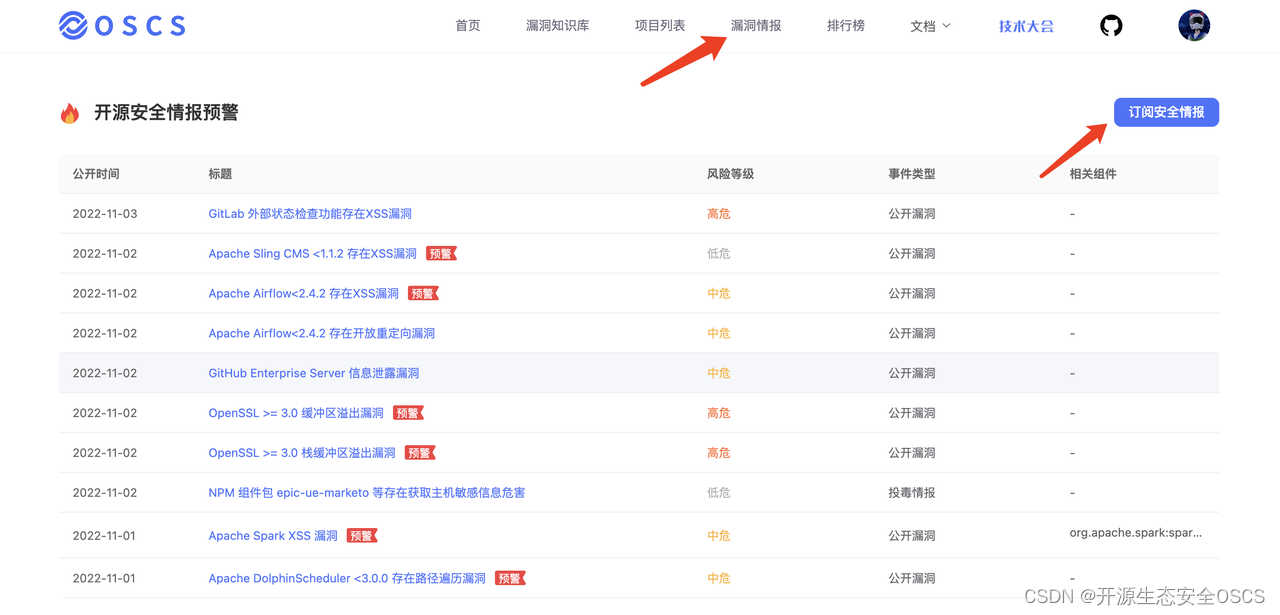The width and height of the screenshot is (1280, 615).
Task: Click 预警 tag on Apache DolphinScheduler row
Action: click(510, 578)
